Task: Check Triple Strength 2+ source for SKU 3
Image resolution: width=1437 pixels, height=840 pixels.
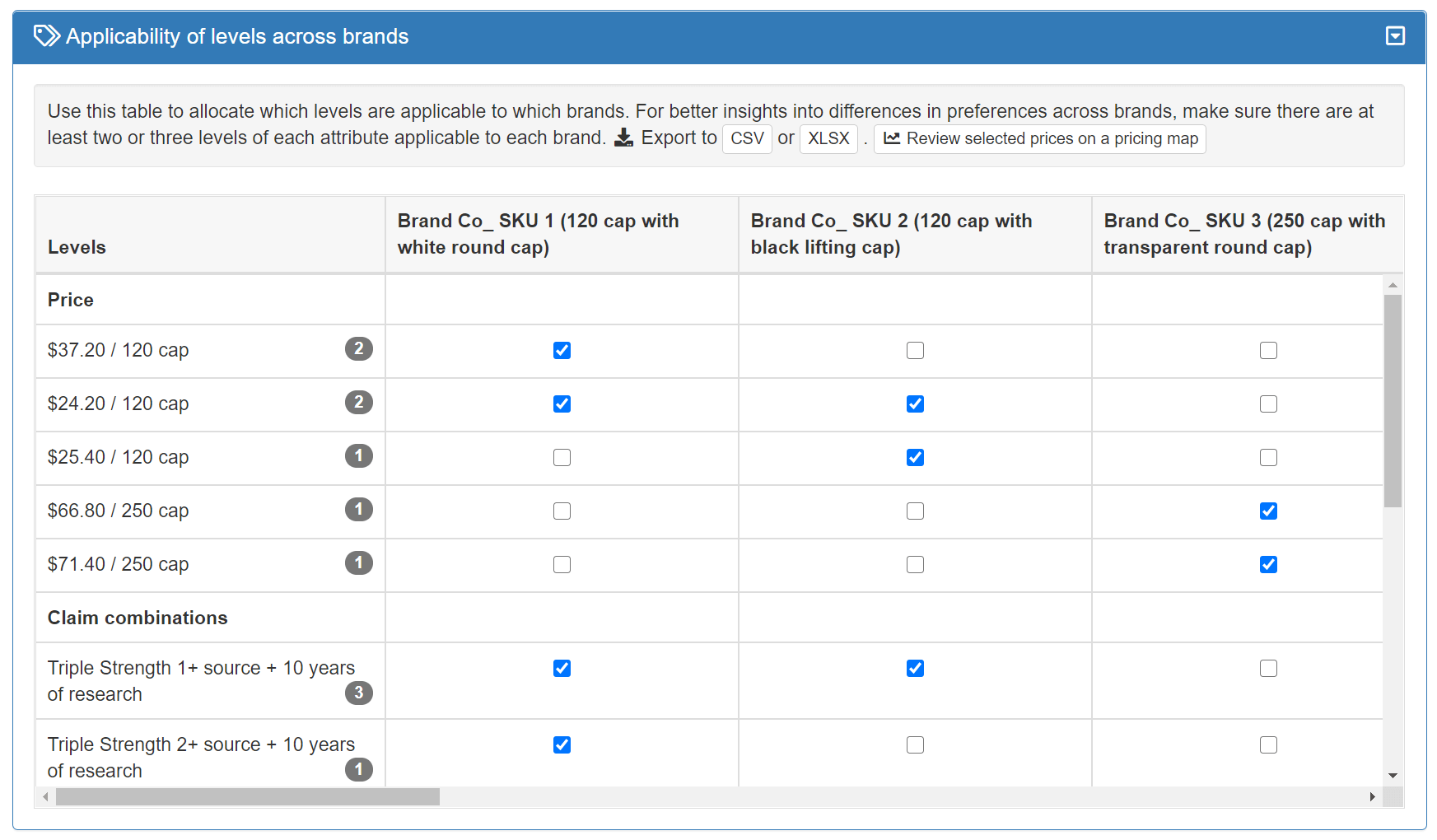Action: point(1268,744)
